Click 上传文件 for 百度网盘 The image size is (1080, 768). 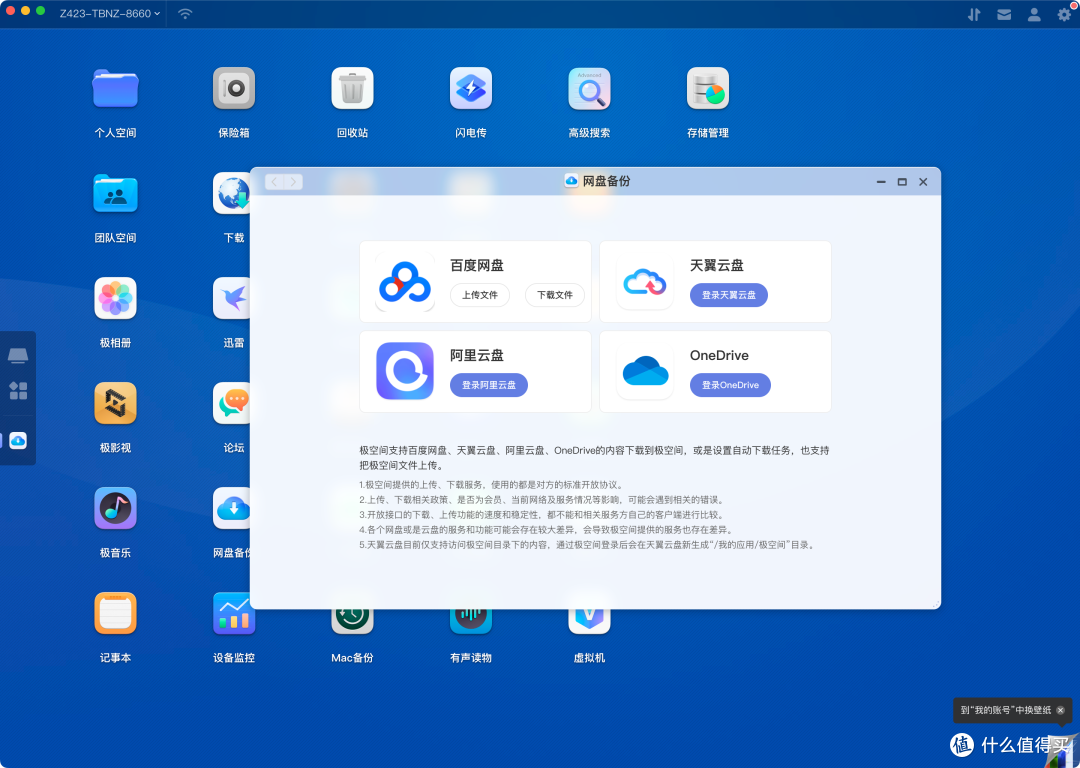[480, 295]
